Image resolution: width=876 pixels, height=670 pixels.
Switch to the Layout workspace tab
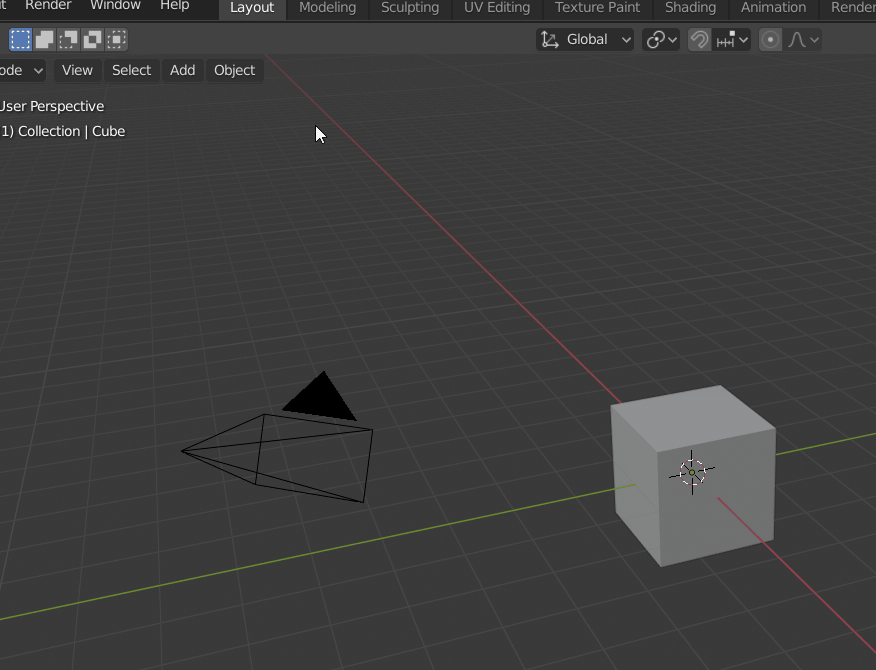252,8
